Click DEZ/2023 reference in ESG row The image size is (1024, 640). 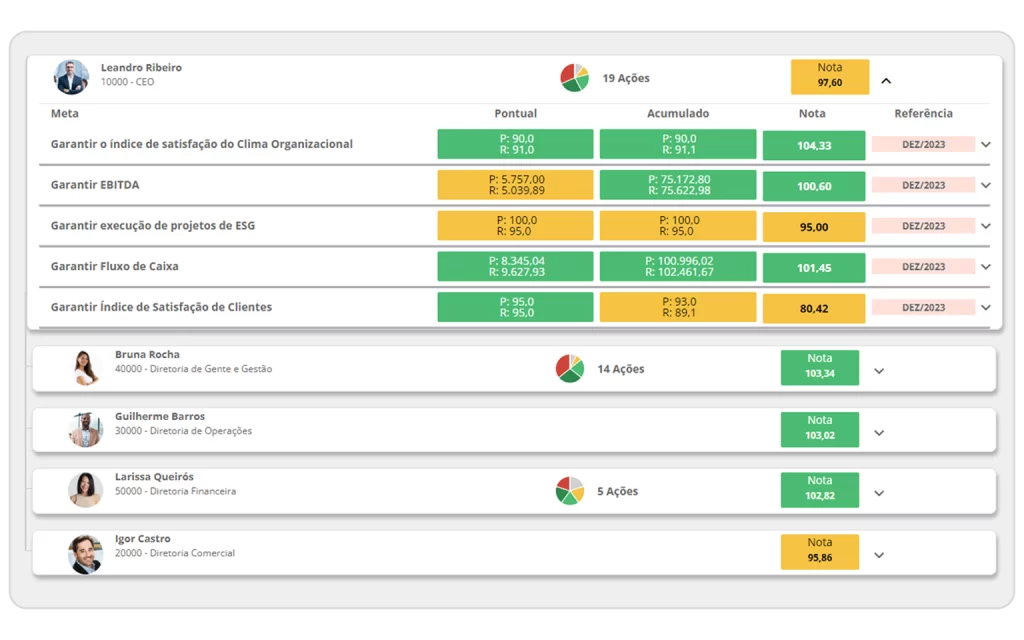tap(923, 226)
